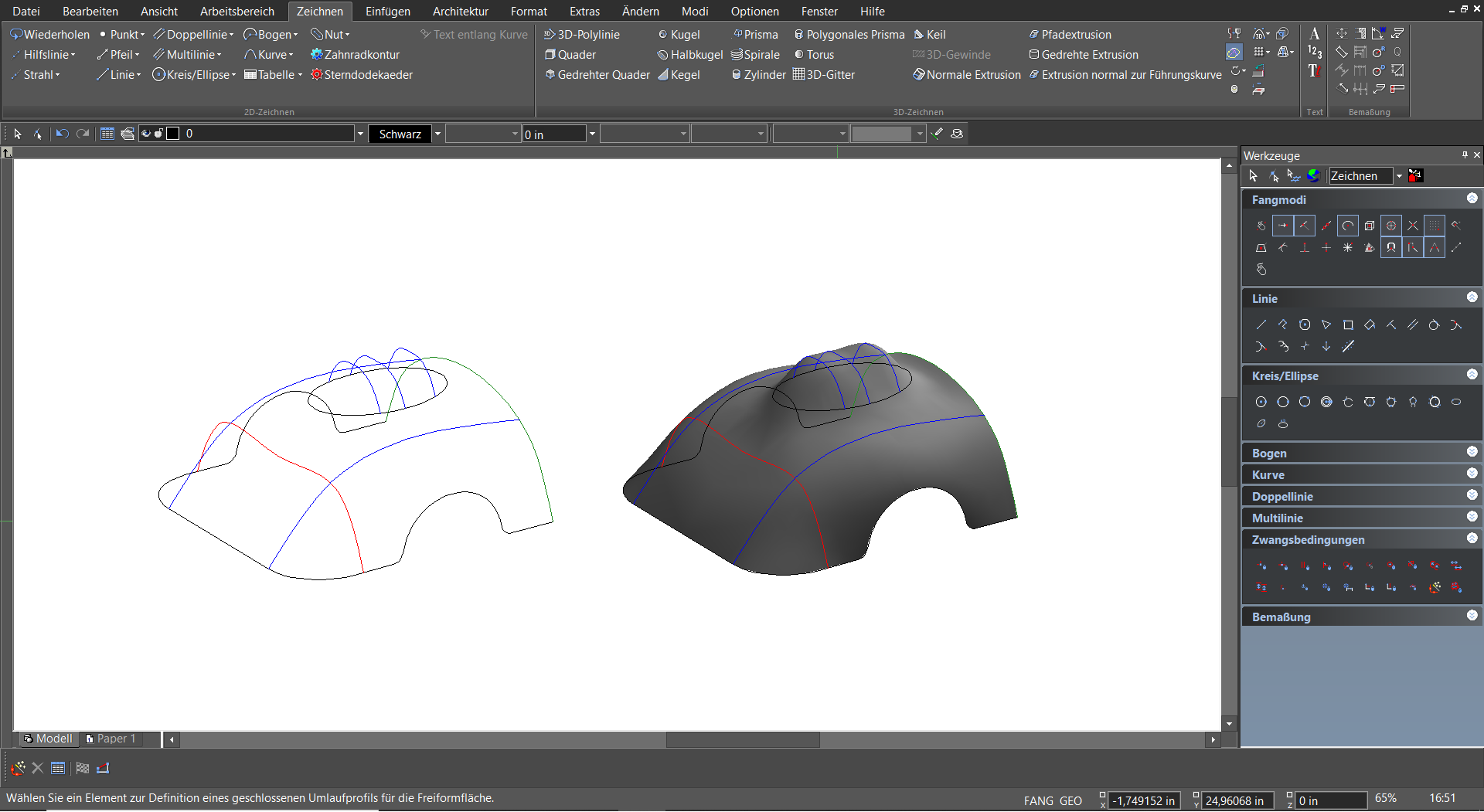The height and width of the screenshot is (812, 1484).
Task: Click the layer color swatch
Action: pos(173,134)
